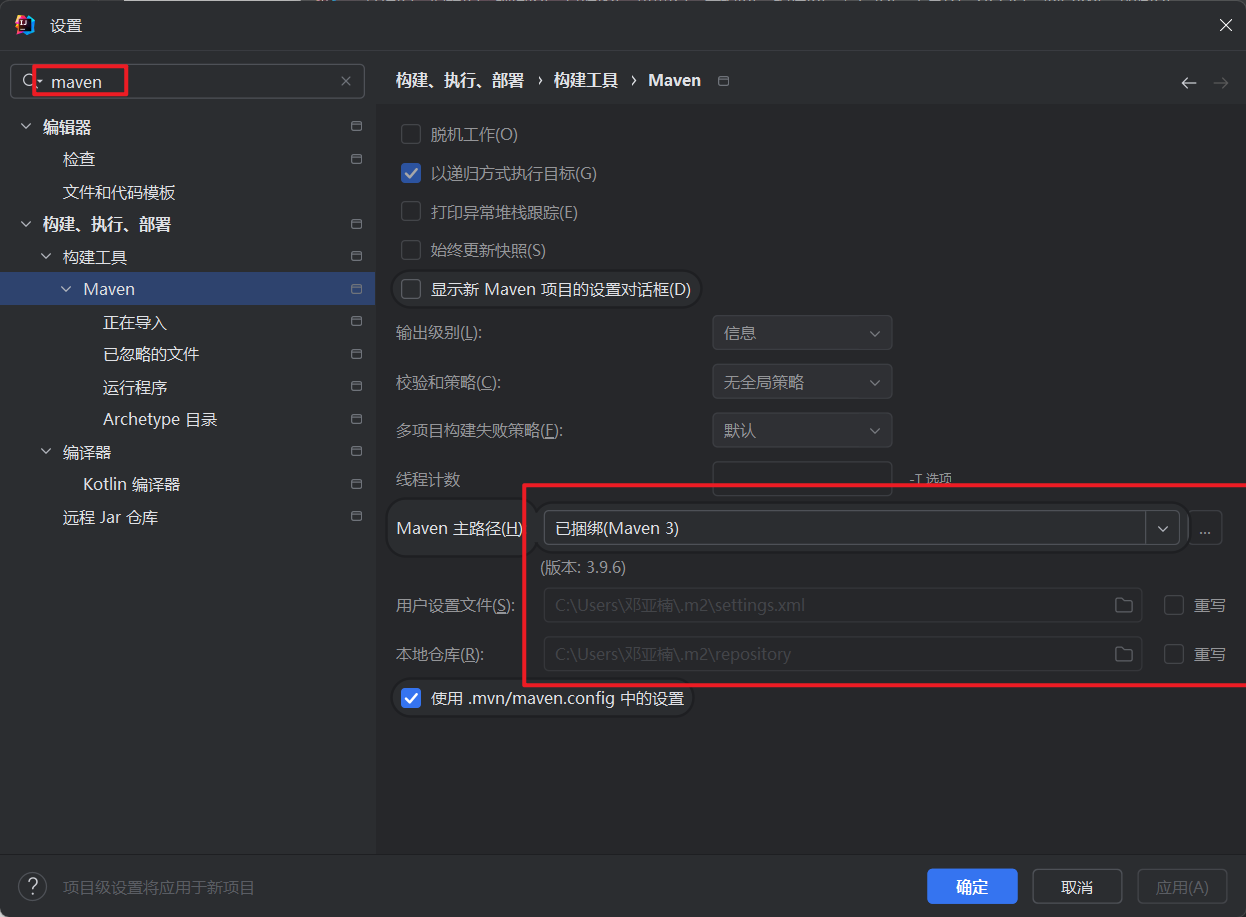The width and height of the screenshot is (1246, 917).
Task: Click the project-level marker icon on 运行程序 row
Action: (x=356, y=387)
